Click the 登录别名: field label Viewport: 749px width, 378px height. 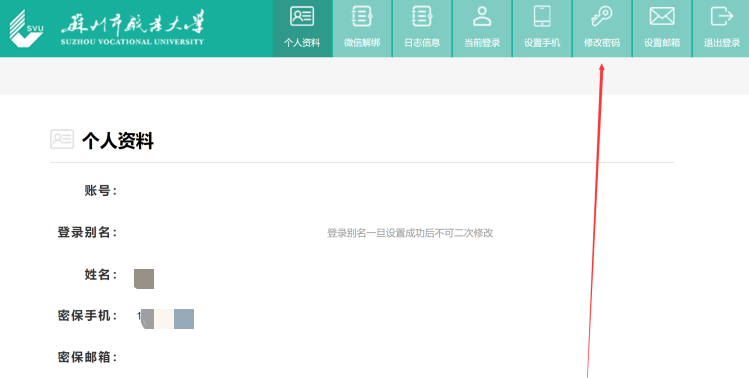click(x=87, y=232)
